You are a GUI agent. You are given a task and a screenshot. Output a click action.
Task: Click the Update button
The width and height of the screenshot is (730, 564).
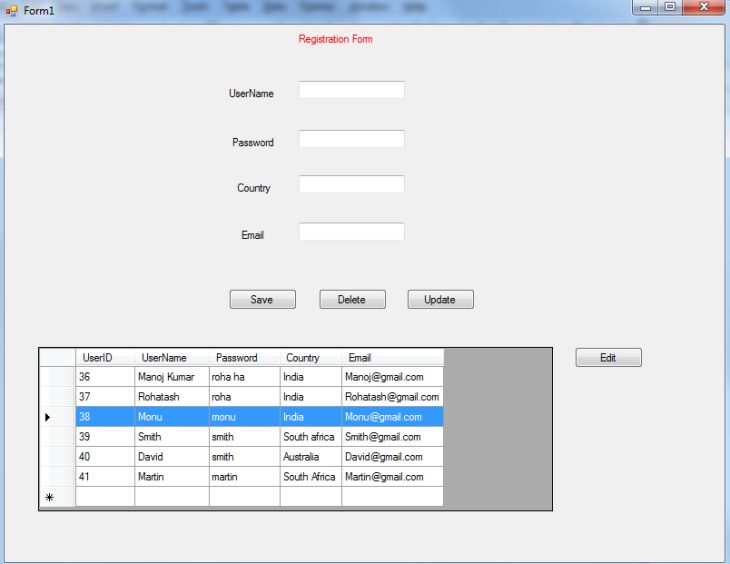(x=440, y=299)
